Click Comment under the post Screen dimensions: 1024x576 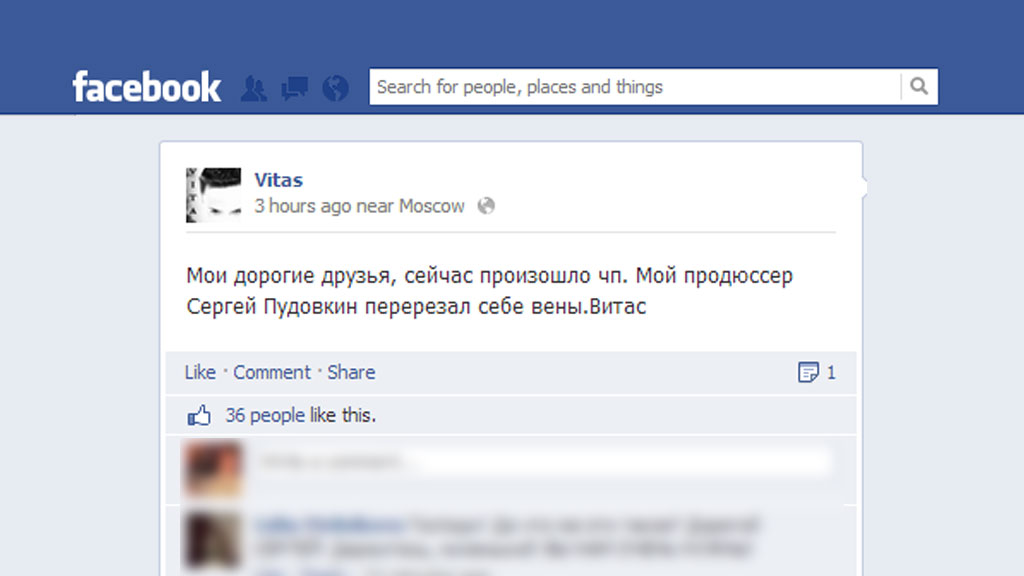pyautogui.click(x=272, y=372)
